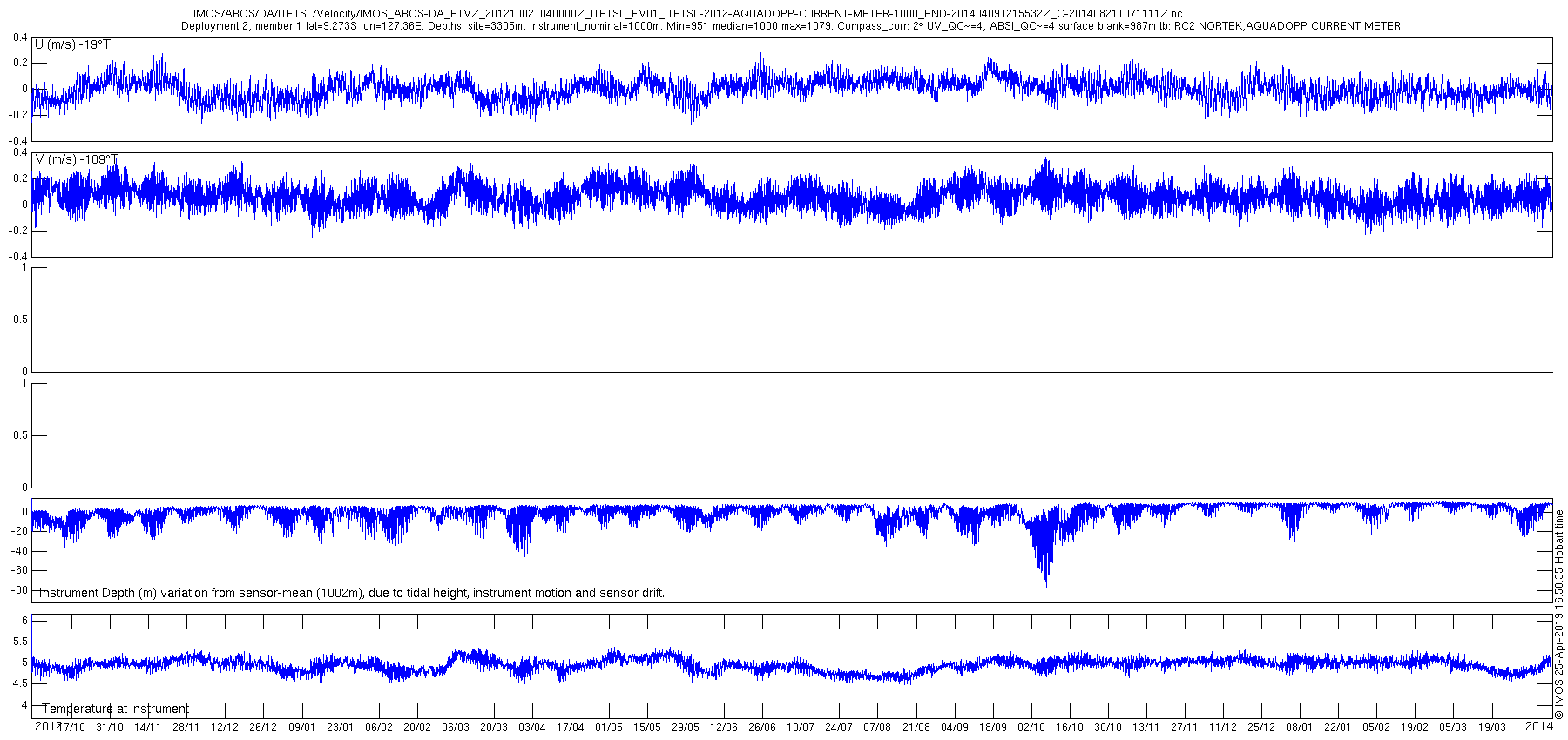1568x740 pixels.
Task: Click the '04/09' date tick label
Action: pos(955,727)
